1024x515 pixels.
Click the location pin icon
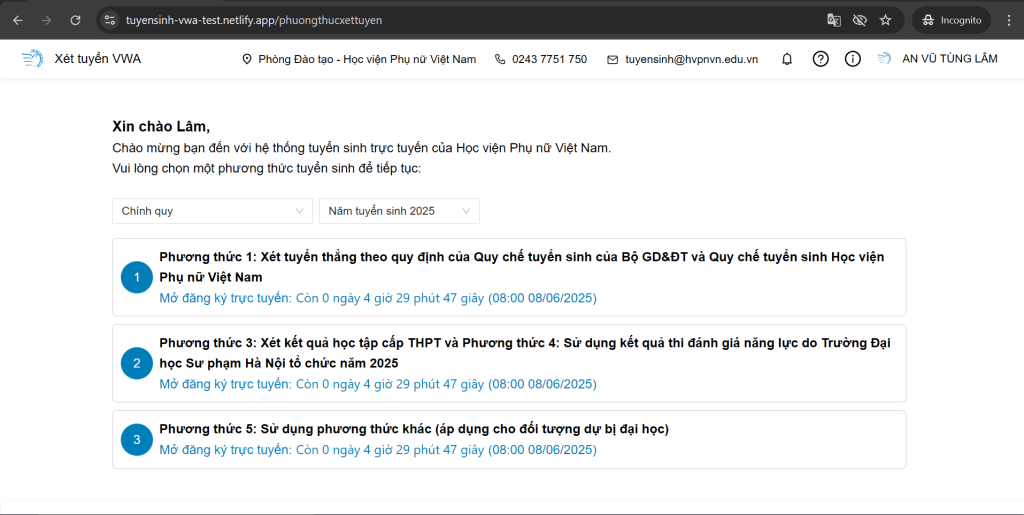247,59
